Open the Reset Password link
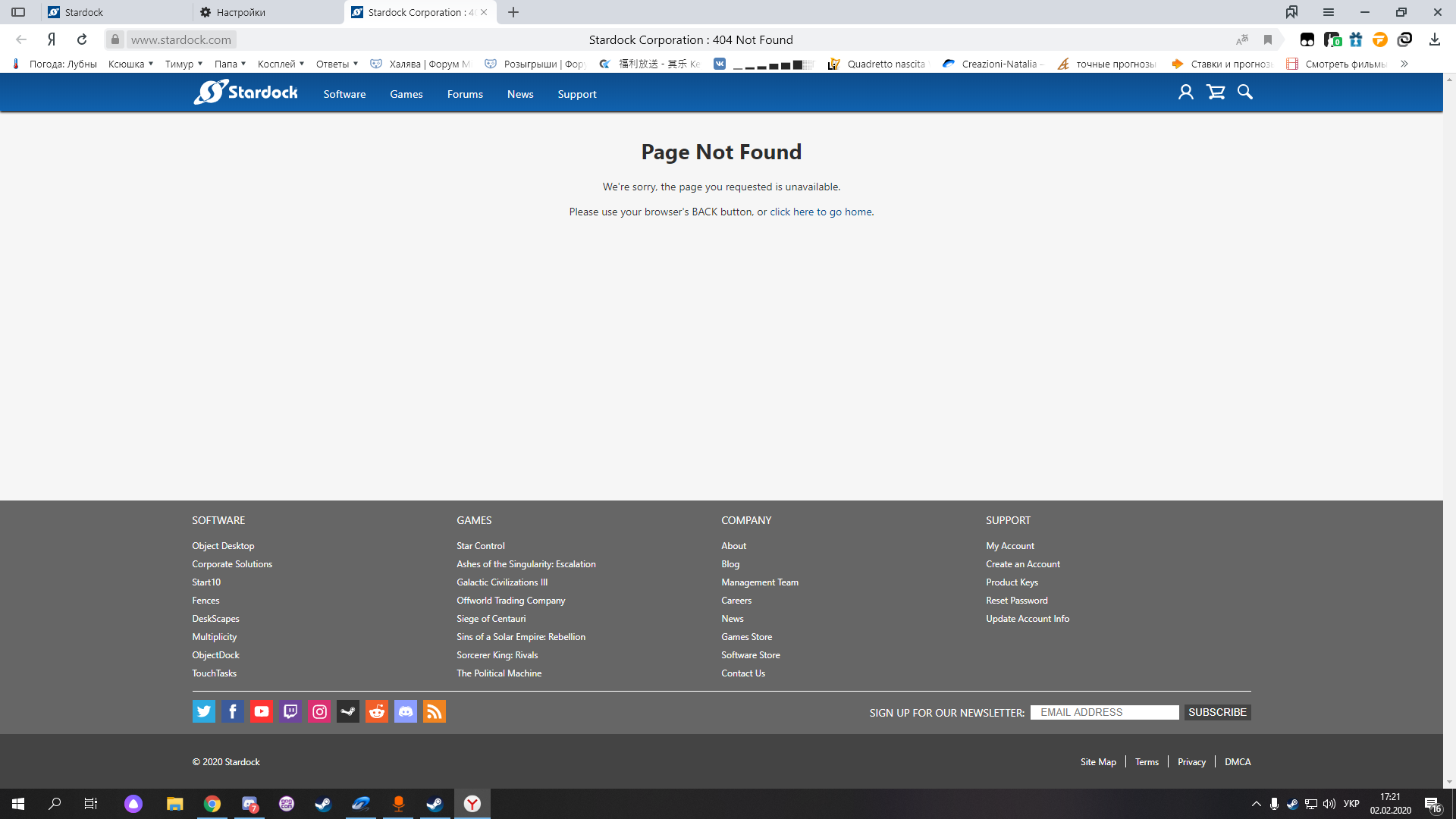 (x=1017, y=601)
